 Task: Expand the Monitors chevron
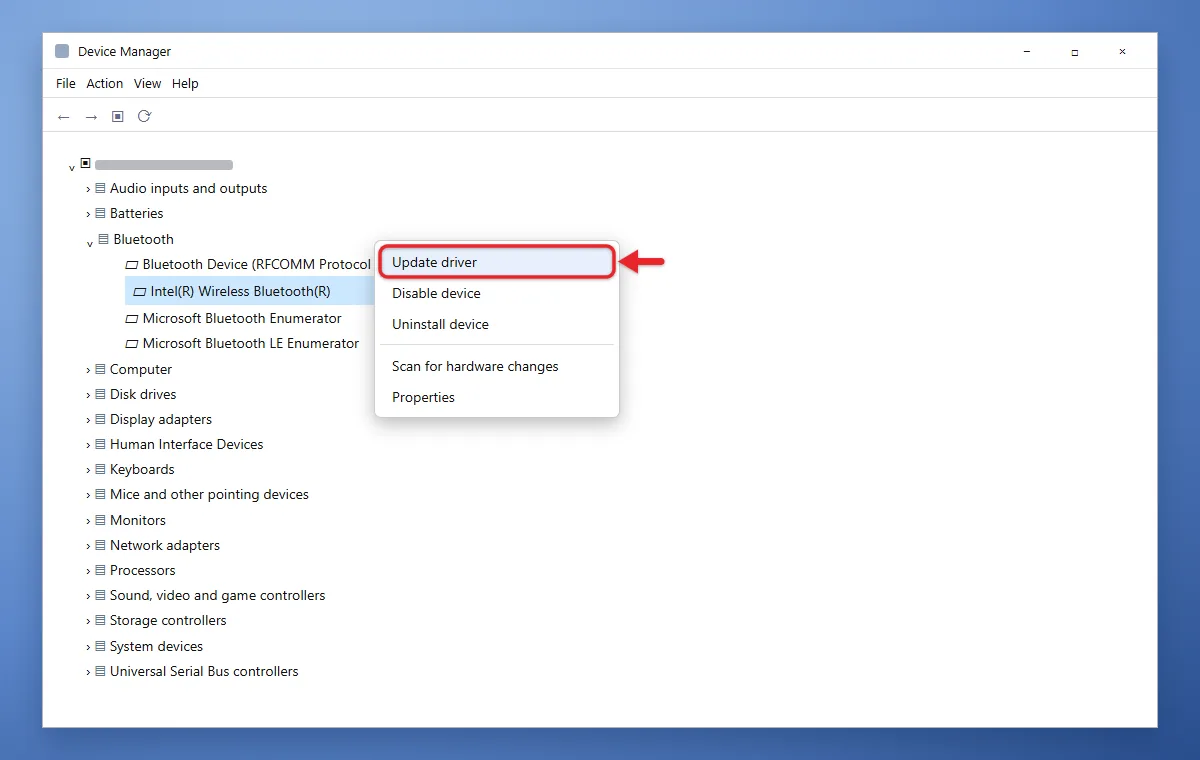[x=88, y=521]
